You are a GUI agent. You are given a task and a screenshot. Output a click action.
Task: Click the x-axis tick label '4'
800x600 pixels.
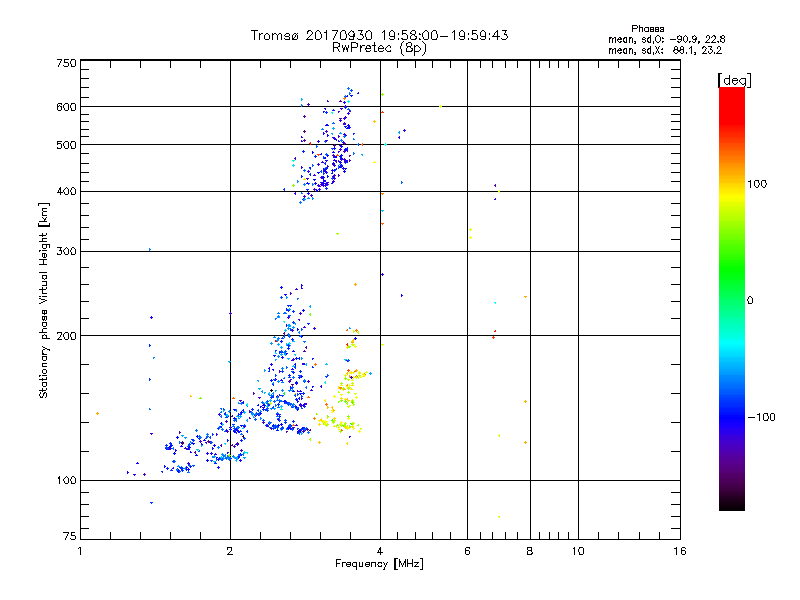click(380, 551)
